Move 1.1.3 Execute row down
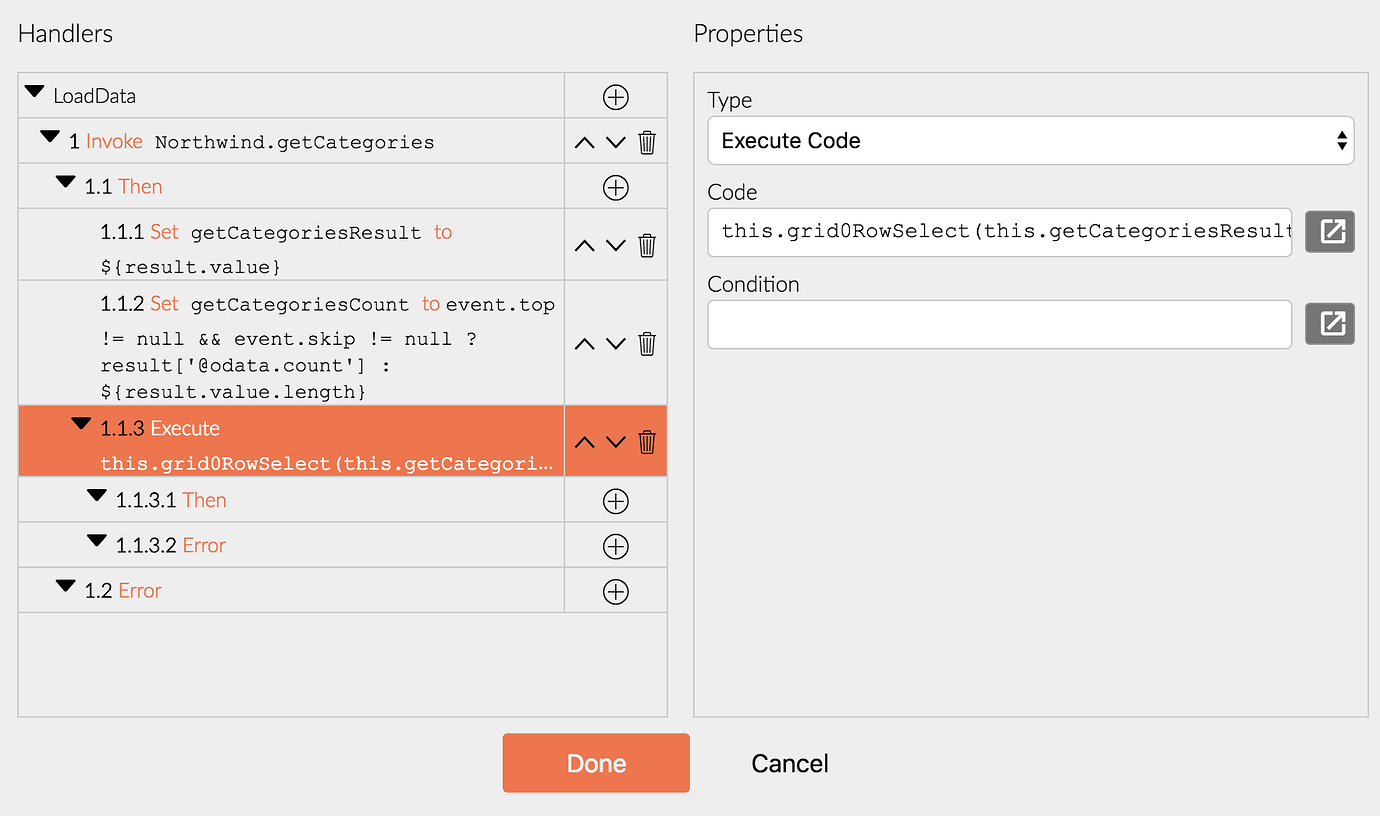The width and height of the screenshot is (1380, 816). coord(616,443)
